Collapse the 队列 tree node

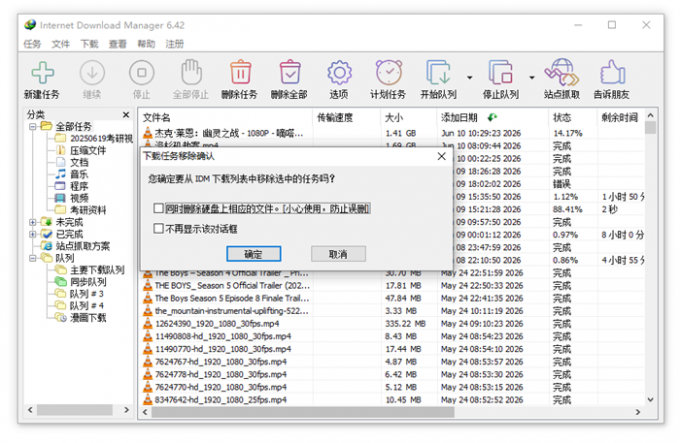tap(33, 258)
